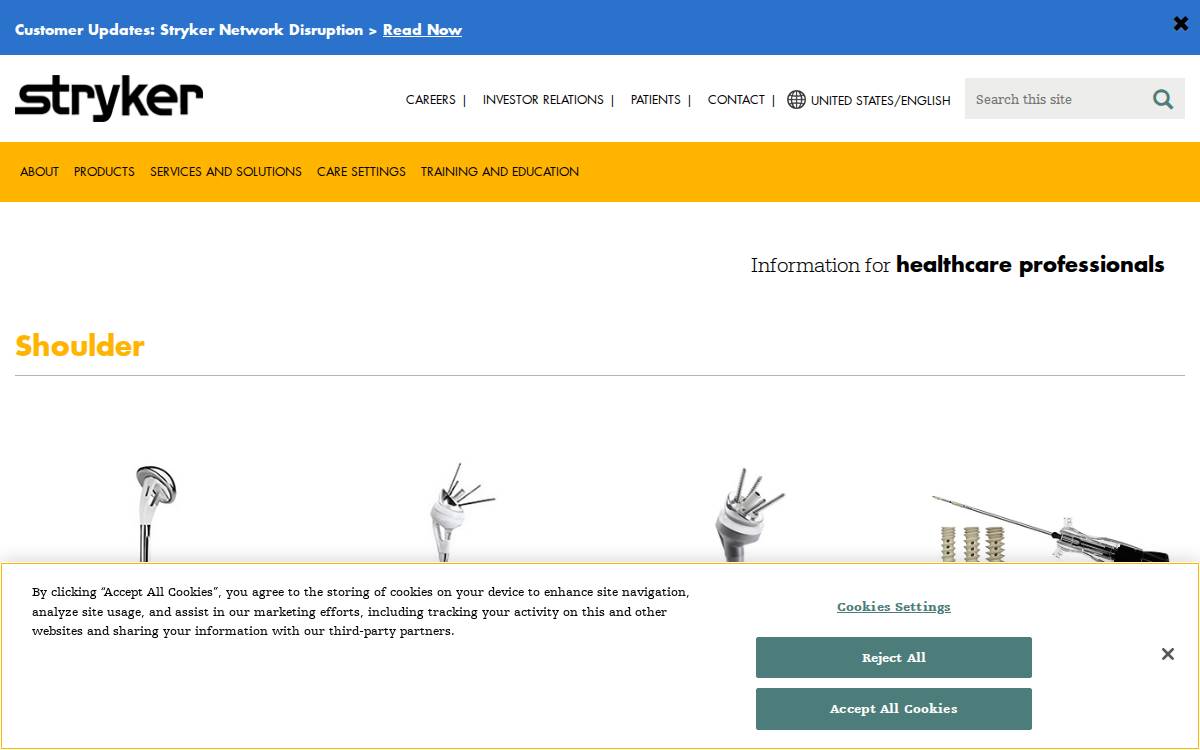
Task: Change region United States/English
Action: 880,101
